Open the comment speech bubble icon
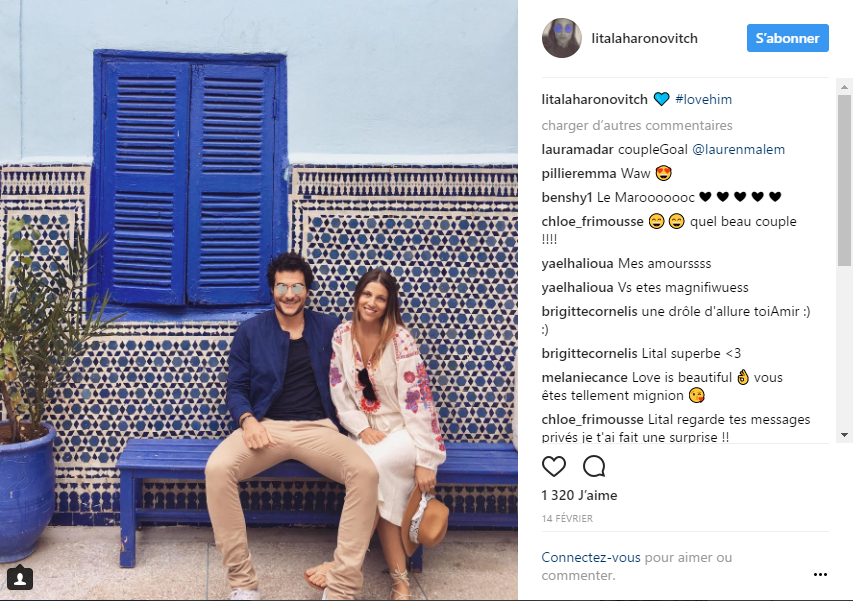The height and width of the screenshot is (601, 853). [x=594, y=466]
